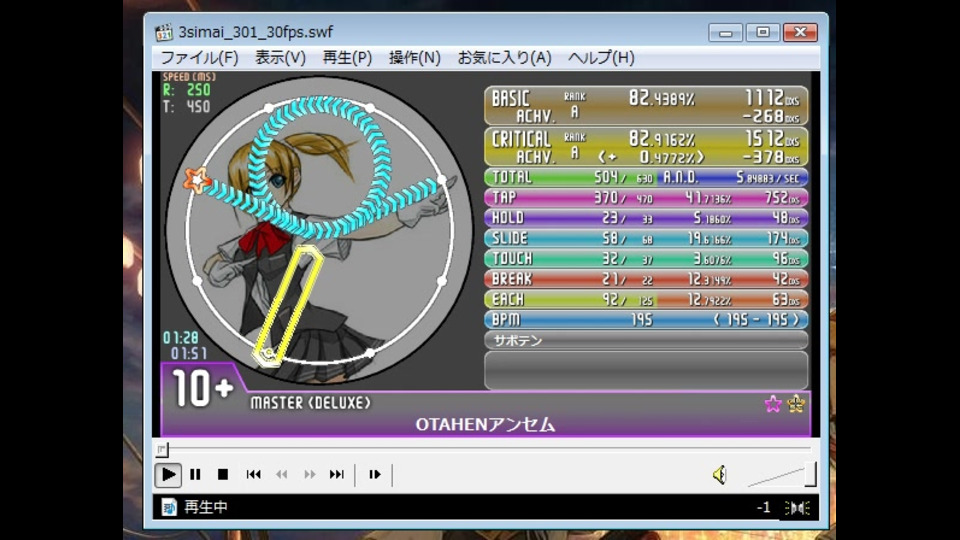This screenshot has height=540, width=960.
Task: Click the サボテン designer name row
Action: (x=646, y=340)
